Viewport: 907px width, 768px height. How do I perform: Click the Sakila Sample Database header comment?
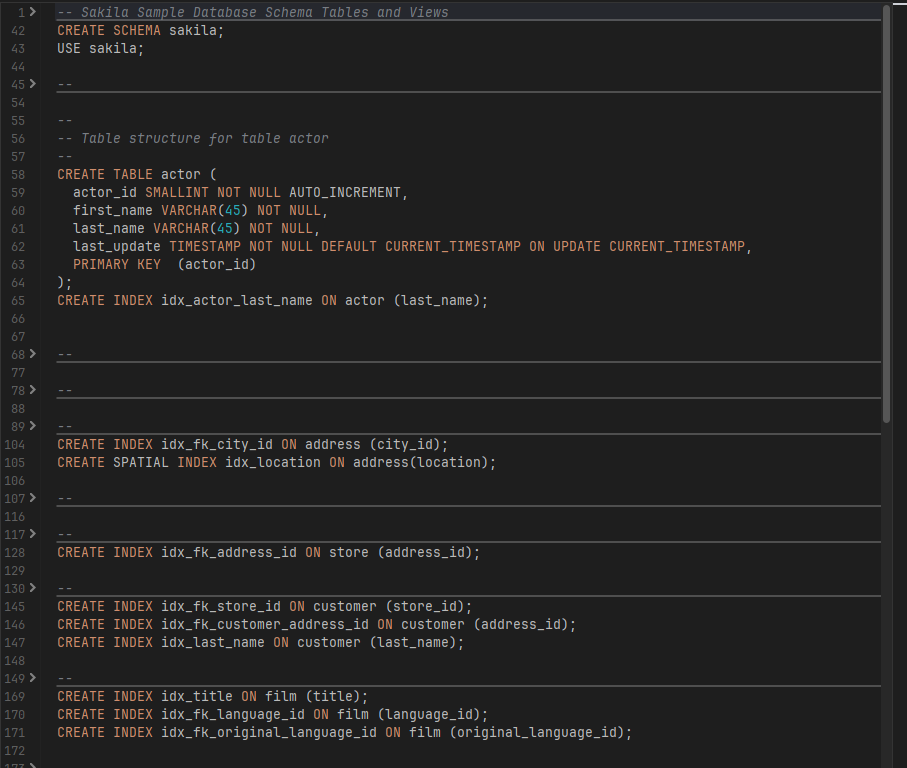click(253, 12)
